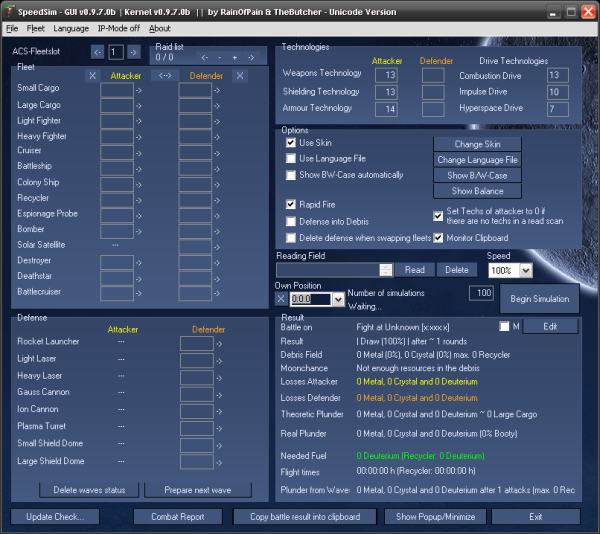Click the Reading Field text box
The image size is (600, 534).
pos(328,270)
